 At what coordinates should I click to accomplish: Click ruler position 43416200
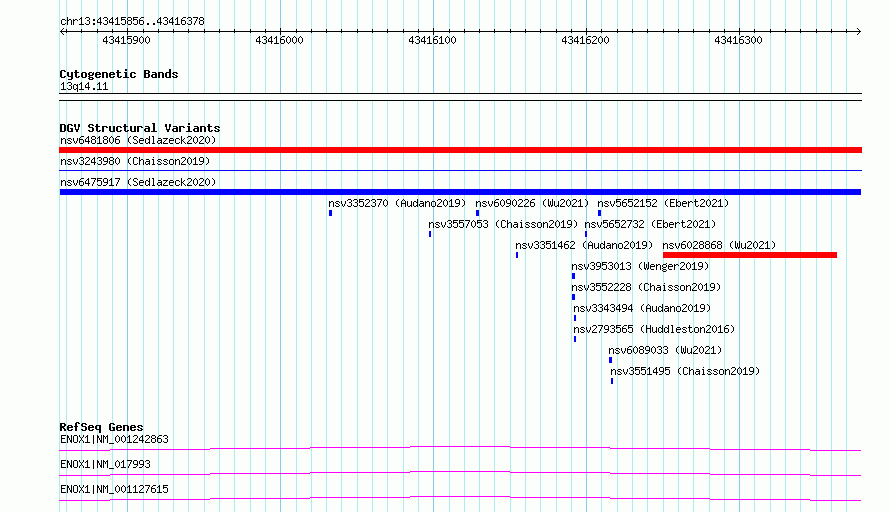click(x=585, y=40)
